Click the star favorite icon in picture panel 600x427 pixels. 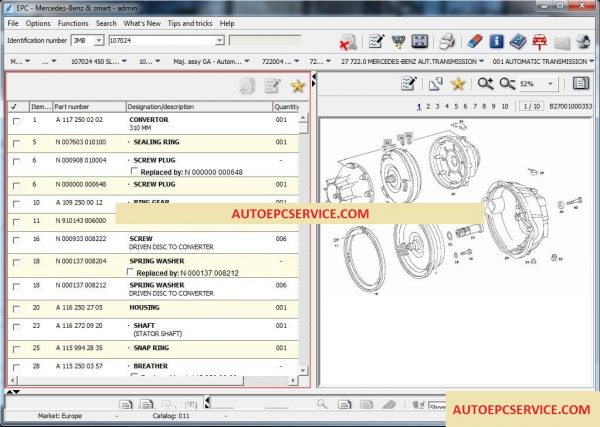coord(458,83)
